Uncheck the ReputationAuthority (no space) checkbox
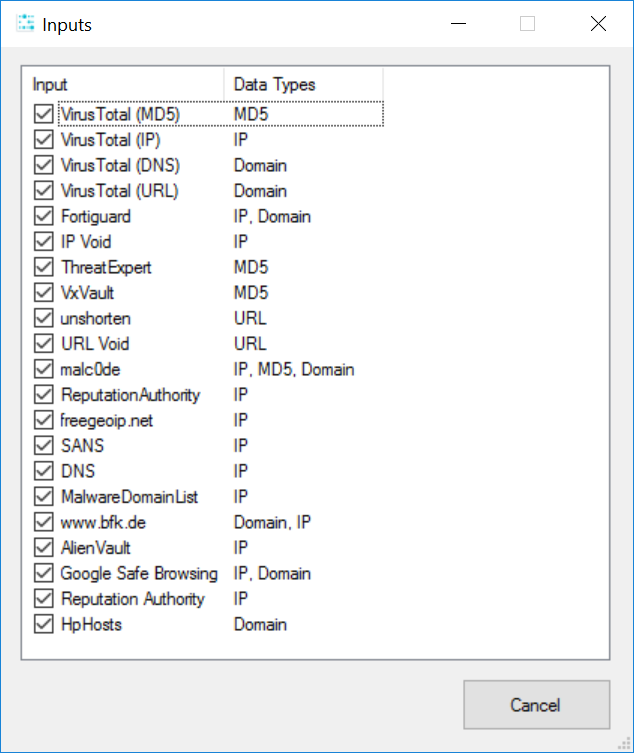Viewport: 634px width, 753px height. point(44,395)
